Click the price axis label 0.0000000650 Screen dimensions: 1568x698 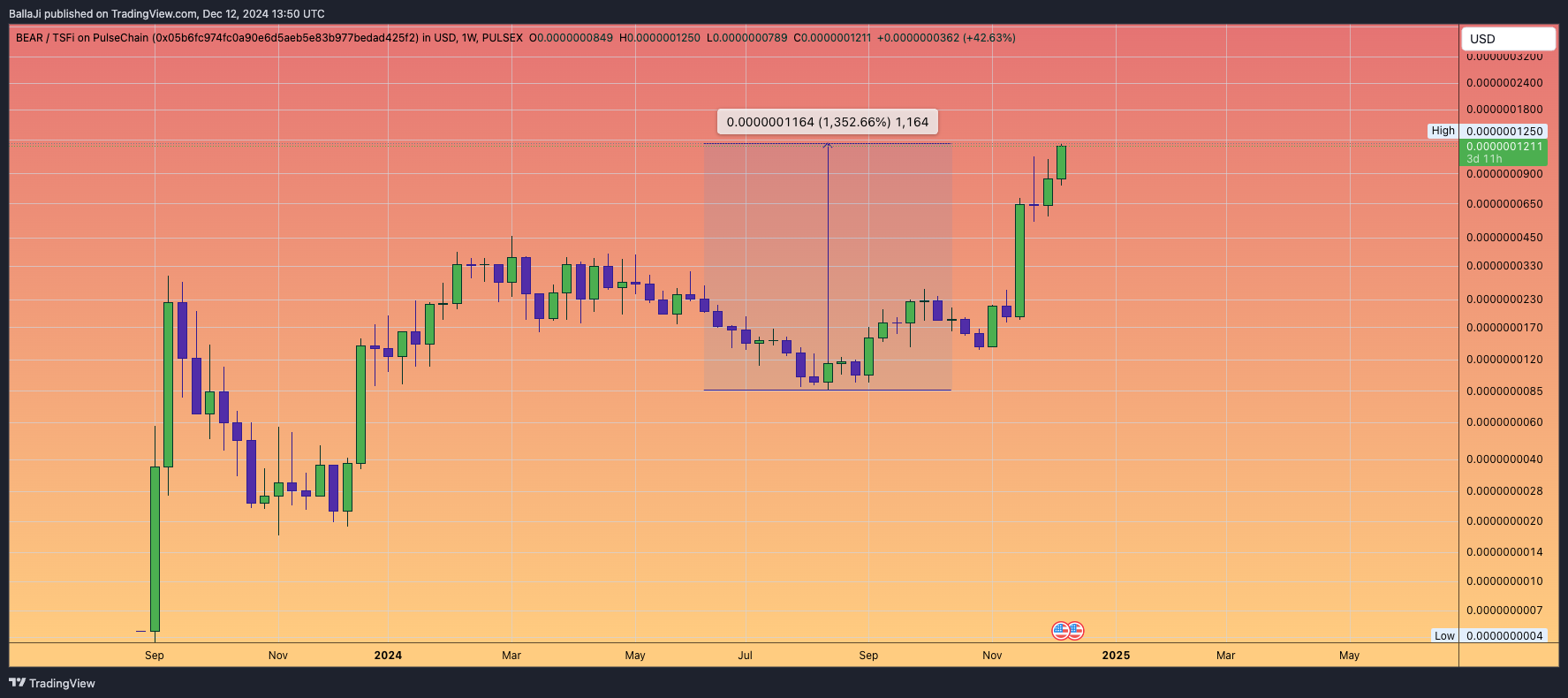(1504, 204)
